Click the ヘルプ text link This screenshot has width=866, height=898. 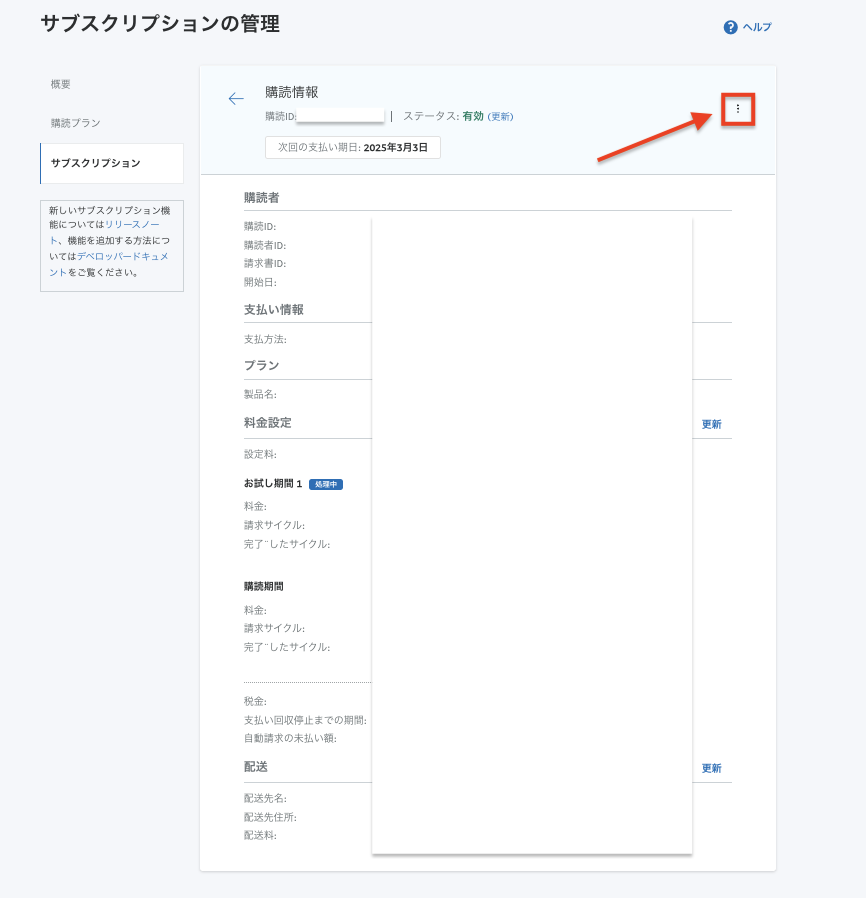757,27
